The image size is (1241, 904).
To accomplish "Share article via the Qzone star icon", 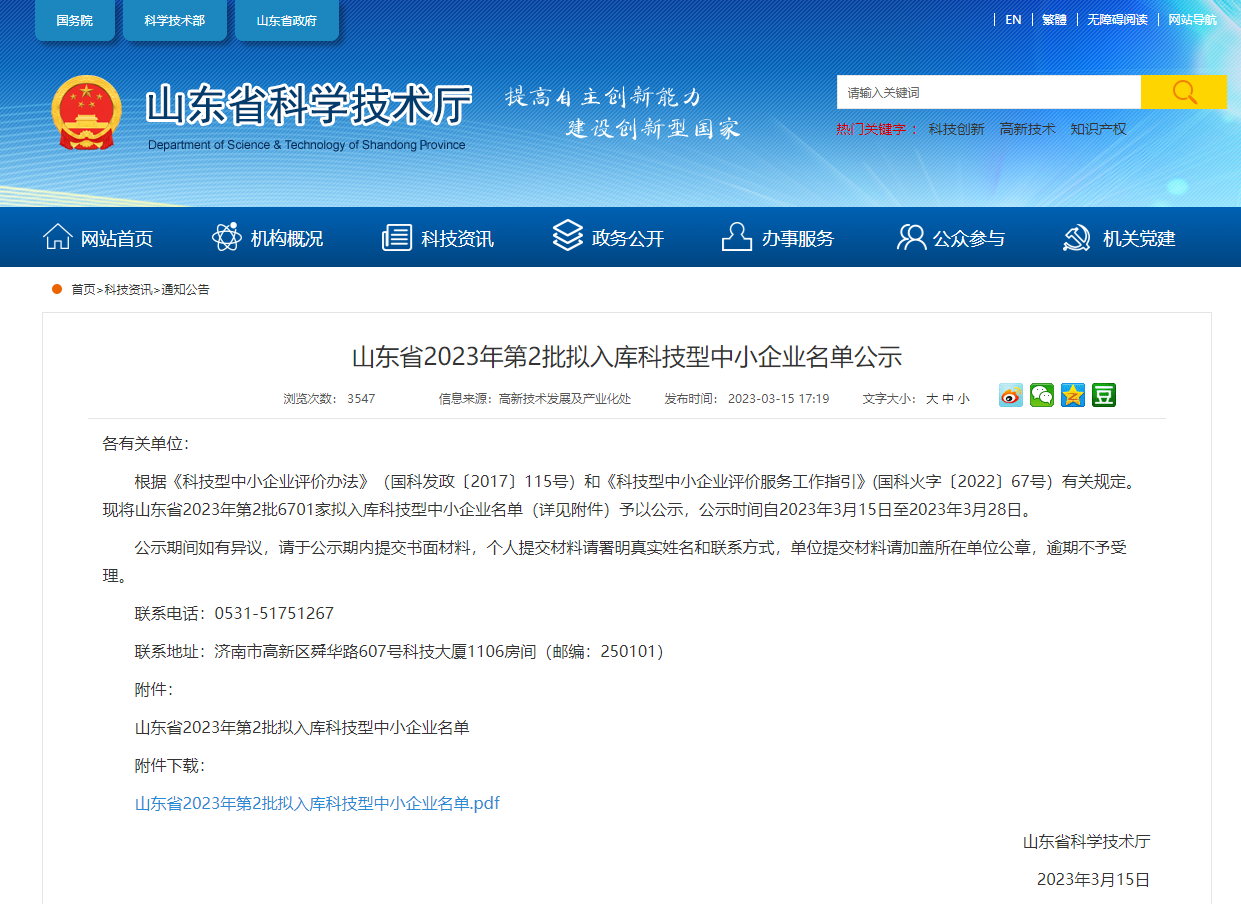I will pos(1072,395).
